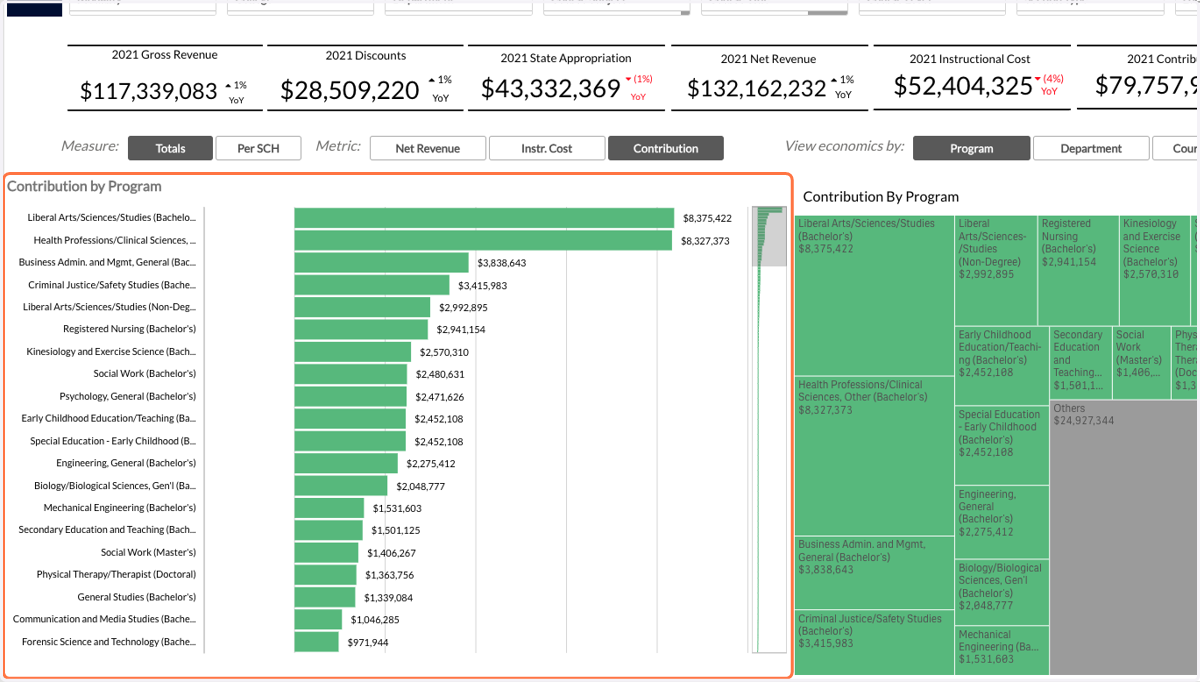
Task: View economics by Department
Action: [1091, 148]
